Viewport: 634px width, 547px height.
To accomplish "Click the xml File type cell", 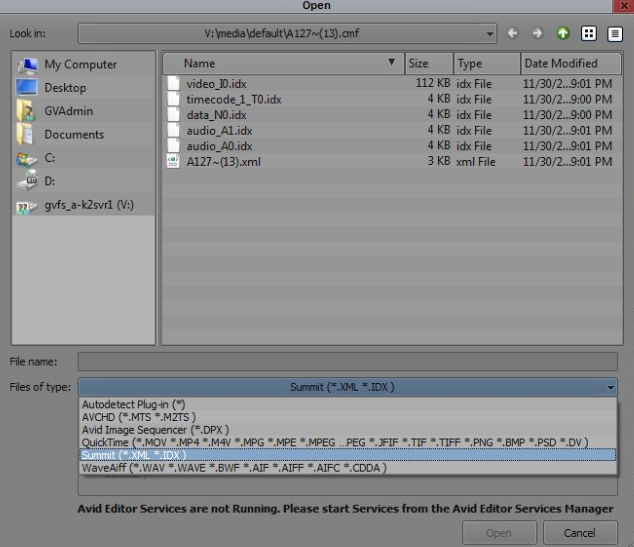I will pyautogui.click(x=476, y=162).
